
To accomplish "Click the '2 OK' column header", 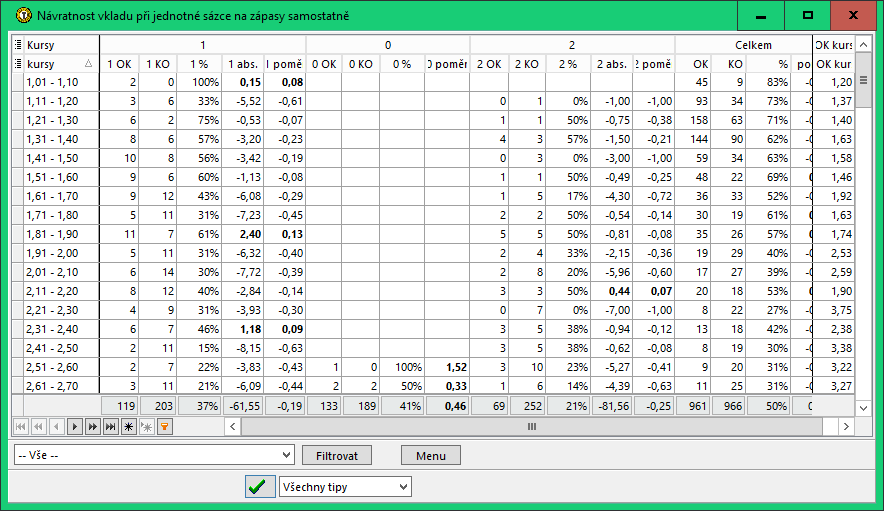I will coord(489,64).
